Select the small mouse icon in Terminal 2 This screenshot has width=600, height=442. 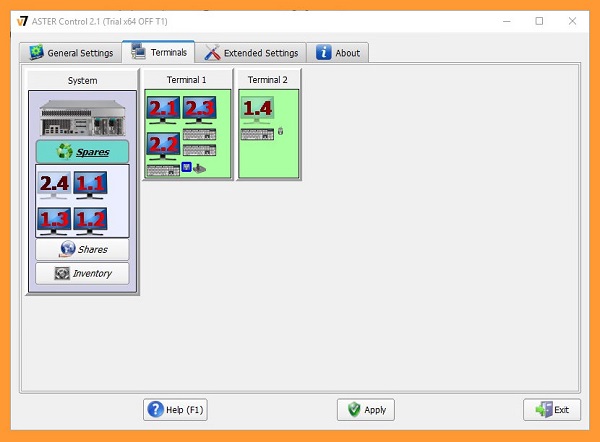[280, 131]
